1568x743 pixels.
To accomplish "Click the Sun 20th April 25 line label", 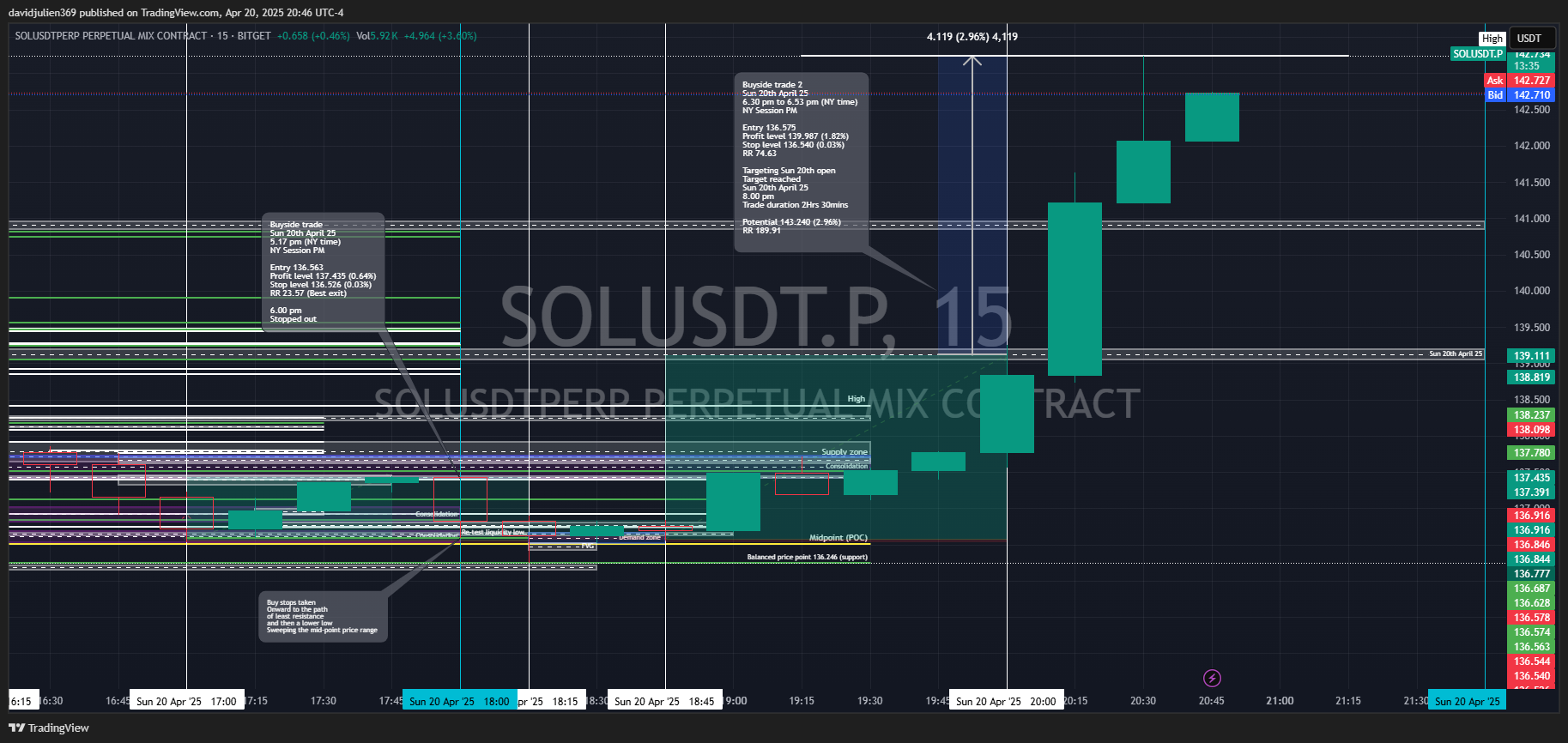I will [1456, 353].
